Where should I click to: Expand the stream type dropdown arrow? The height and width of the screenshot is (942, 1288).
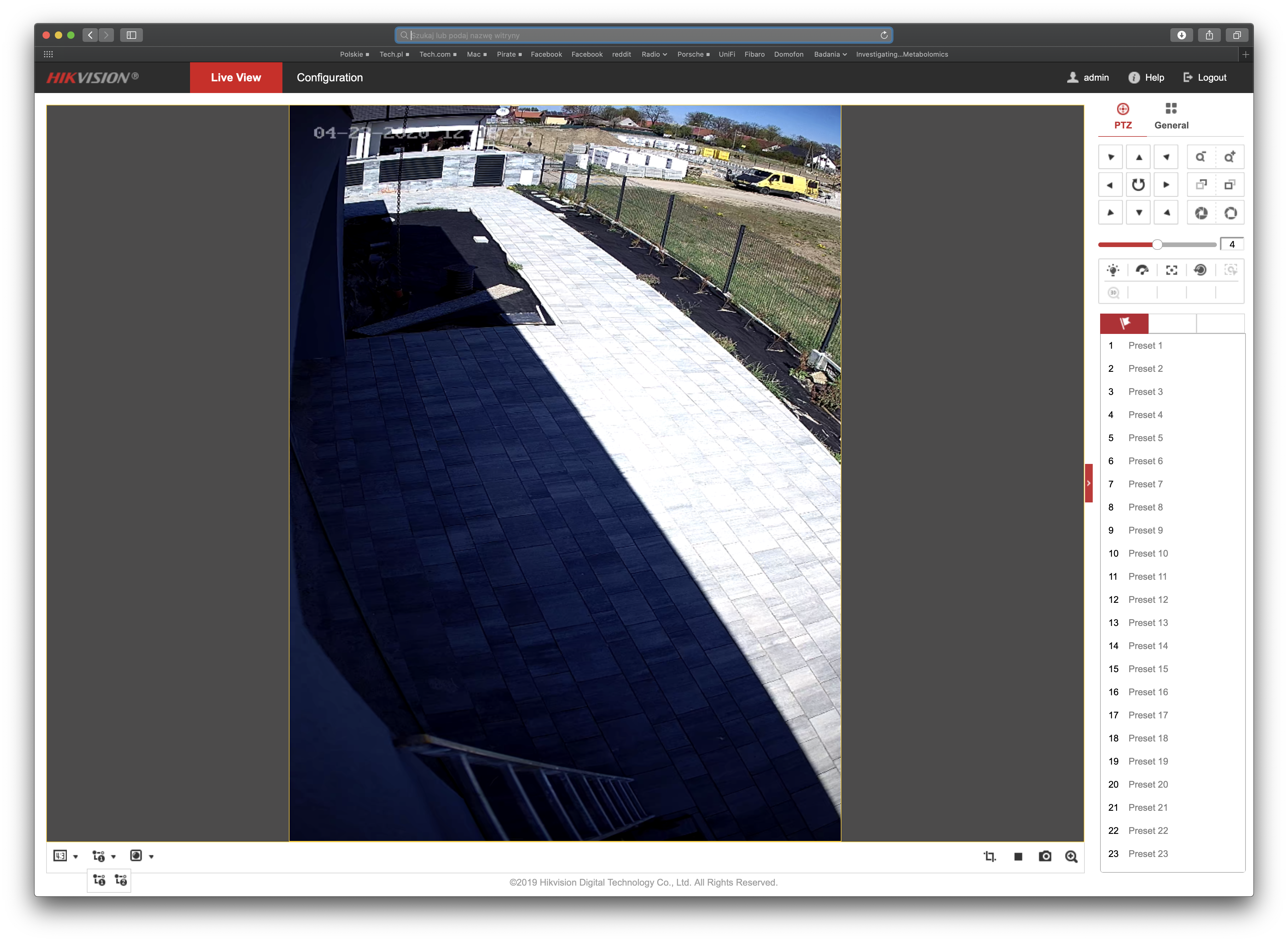pyautogui.click(x=113, y=856)
